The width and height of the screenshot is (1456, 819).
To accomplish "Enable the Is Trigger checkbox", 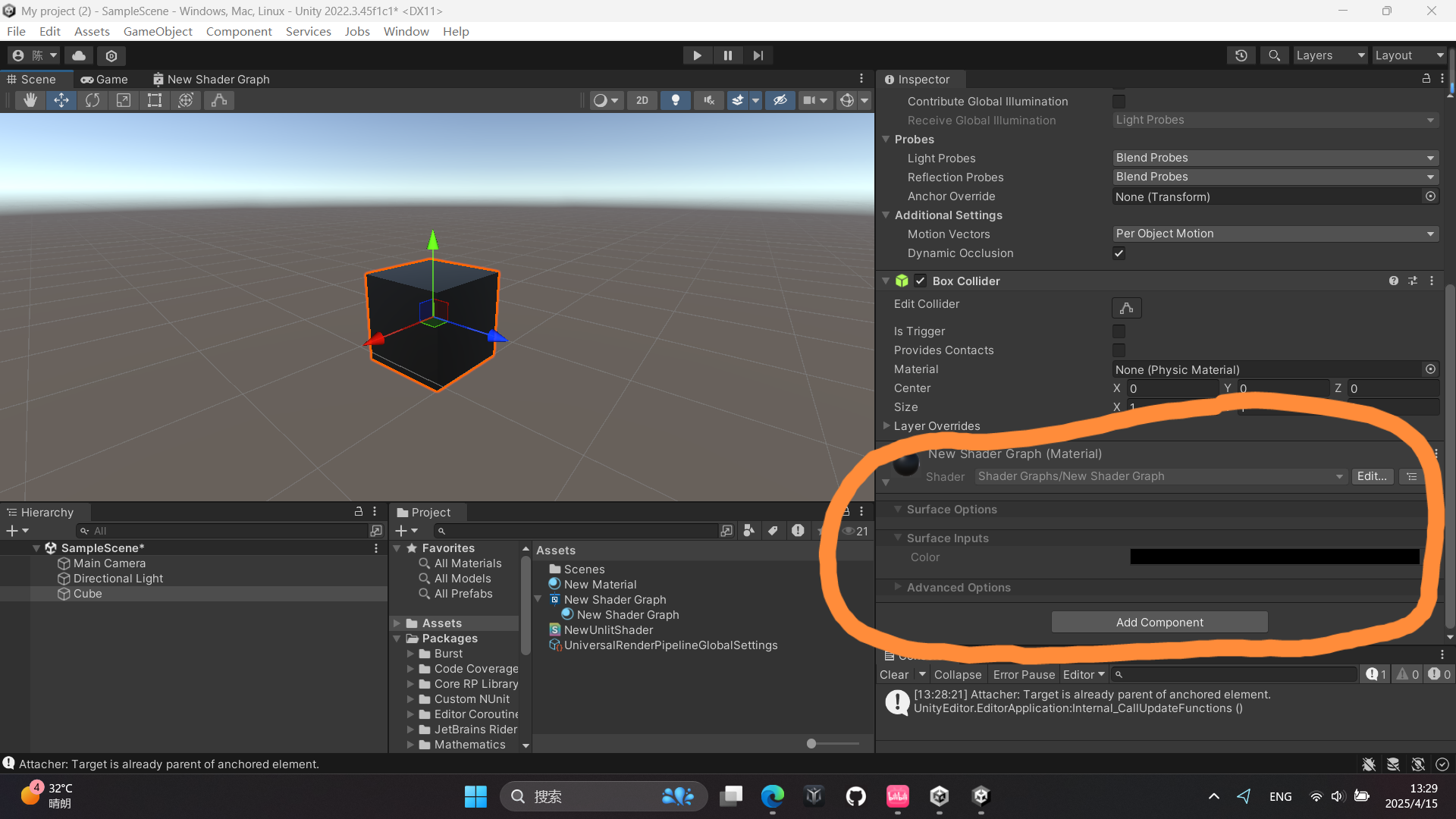I will (1119, 331).
